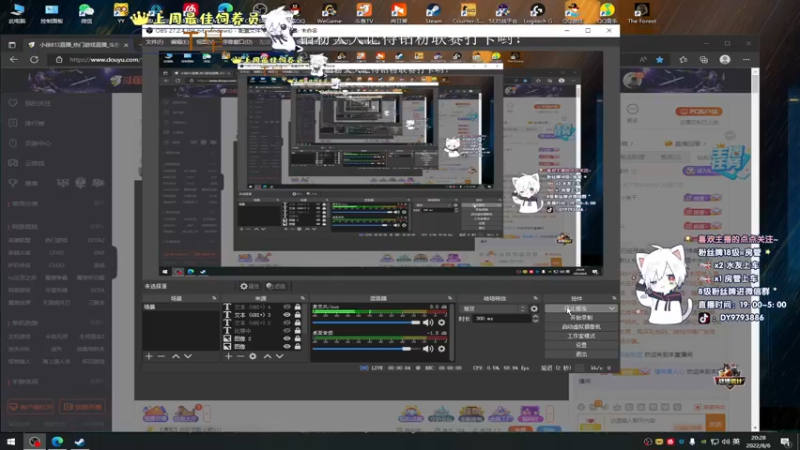Click the start recording button in OBS
800x450 pixels.
point(581,318)
